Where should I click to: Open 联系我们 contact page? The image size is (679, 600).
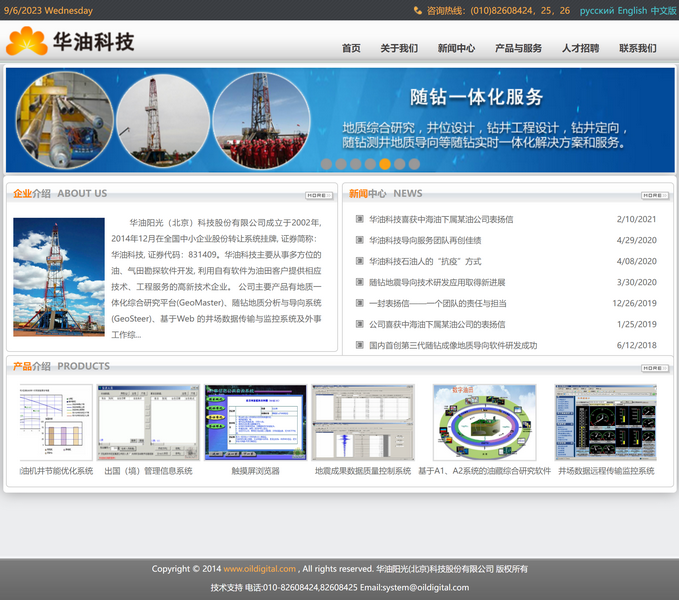coord(637,48)
